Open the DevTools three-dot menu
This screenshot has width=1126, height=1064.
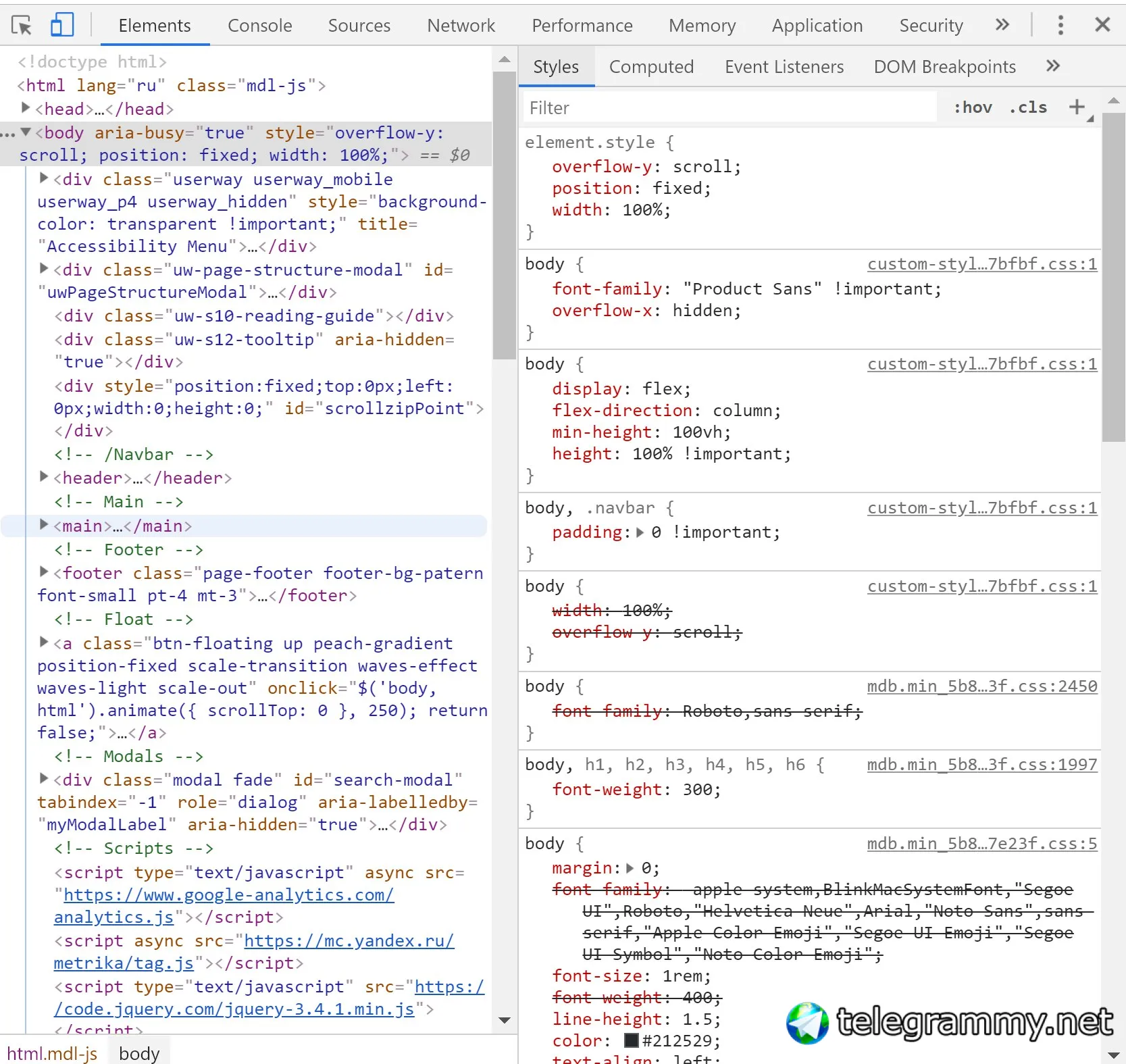point(1060,25)
